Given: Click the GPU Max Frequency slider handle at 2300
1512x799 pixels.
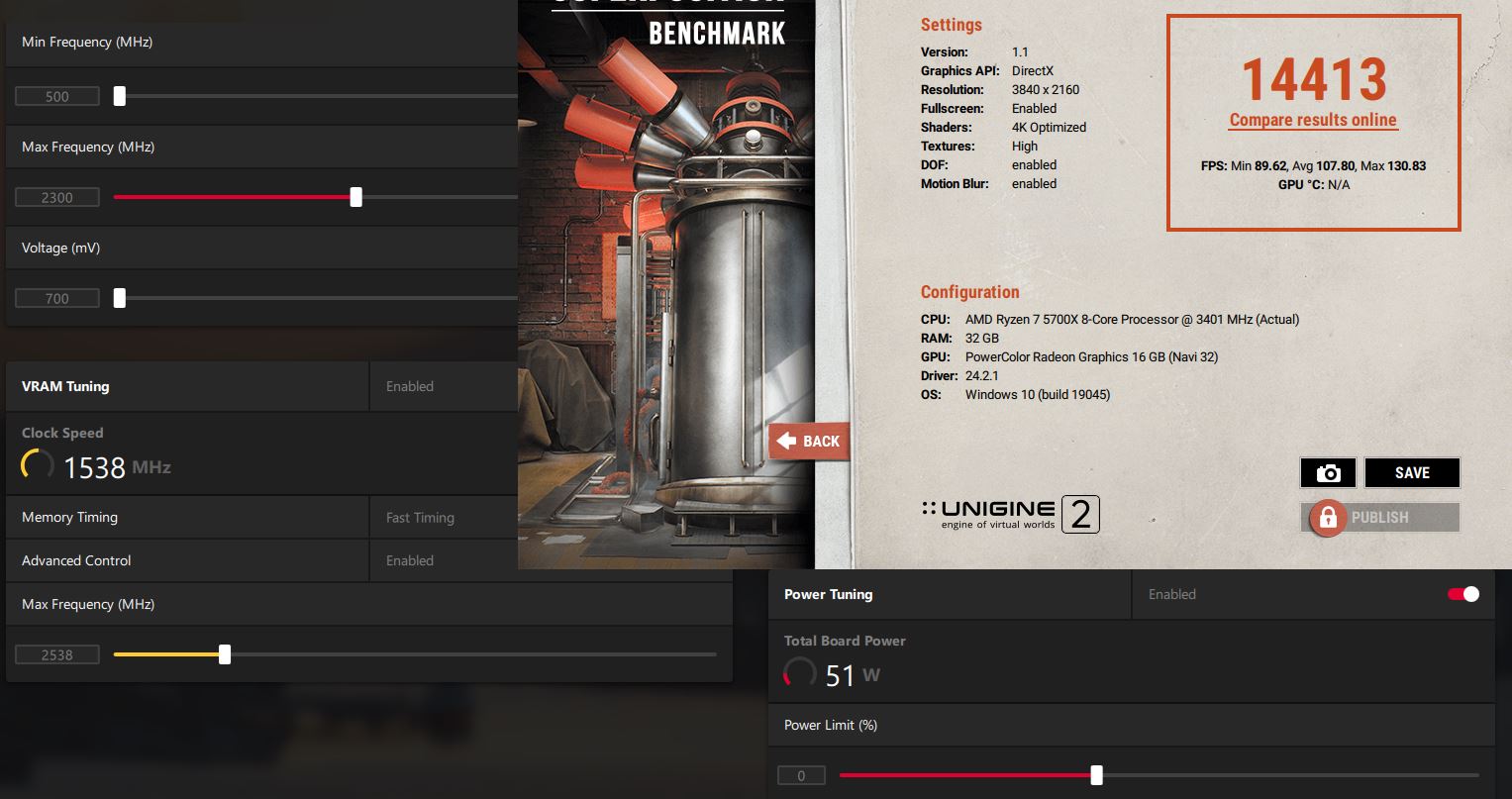Looking at the screenshot, I should (355, 197).
